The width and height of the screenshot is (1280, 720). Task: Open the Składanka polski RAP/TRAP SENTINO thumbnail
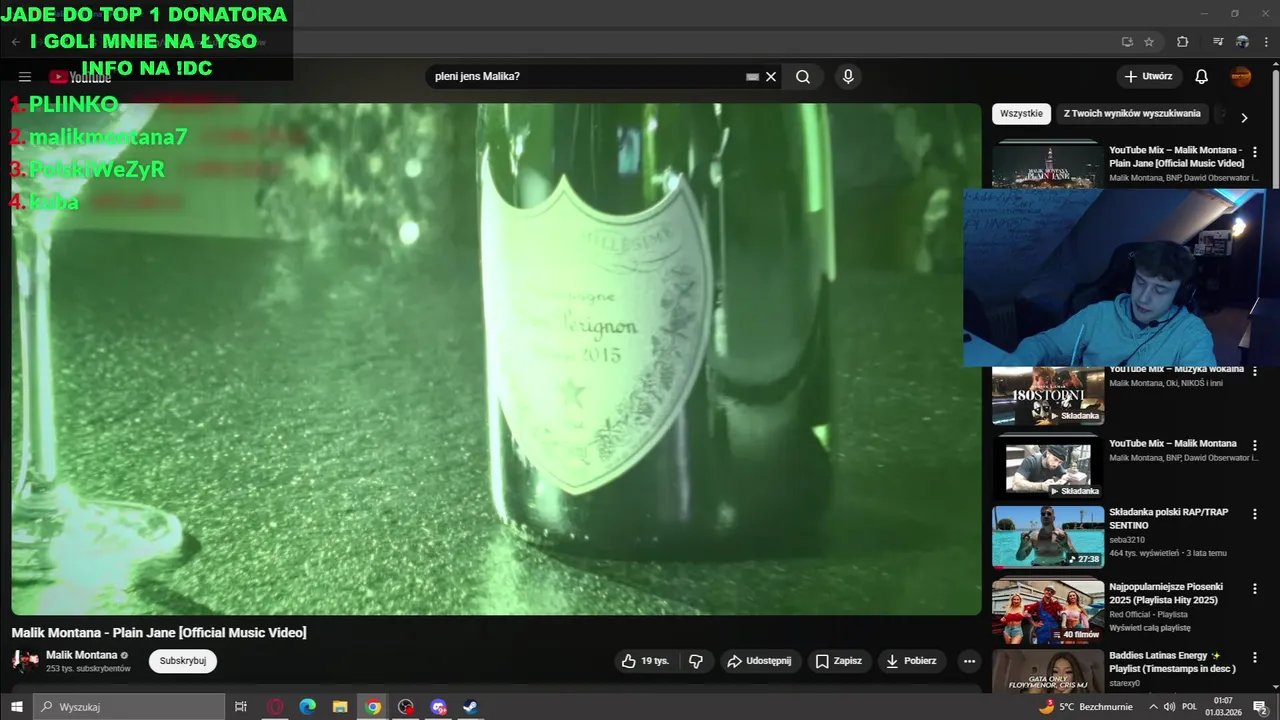[x=1048, y=537]
